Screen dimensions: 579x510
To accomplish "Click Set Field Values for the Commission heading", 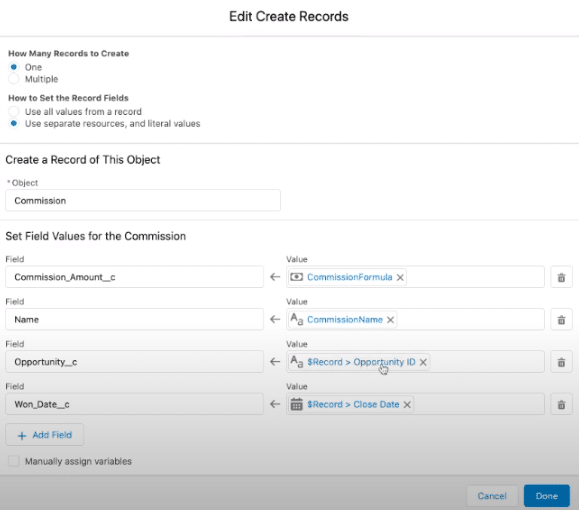I will [96, 236].
